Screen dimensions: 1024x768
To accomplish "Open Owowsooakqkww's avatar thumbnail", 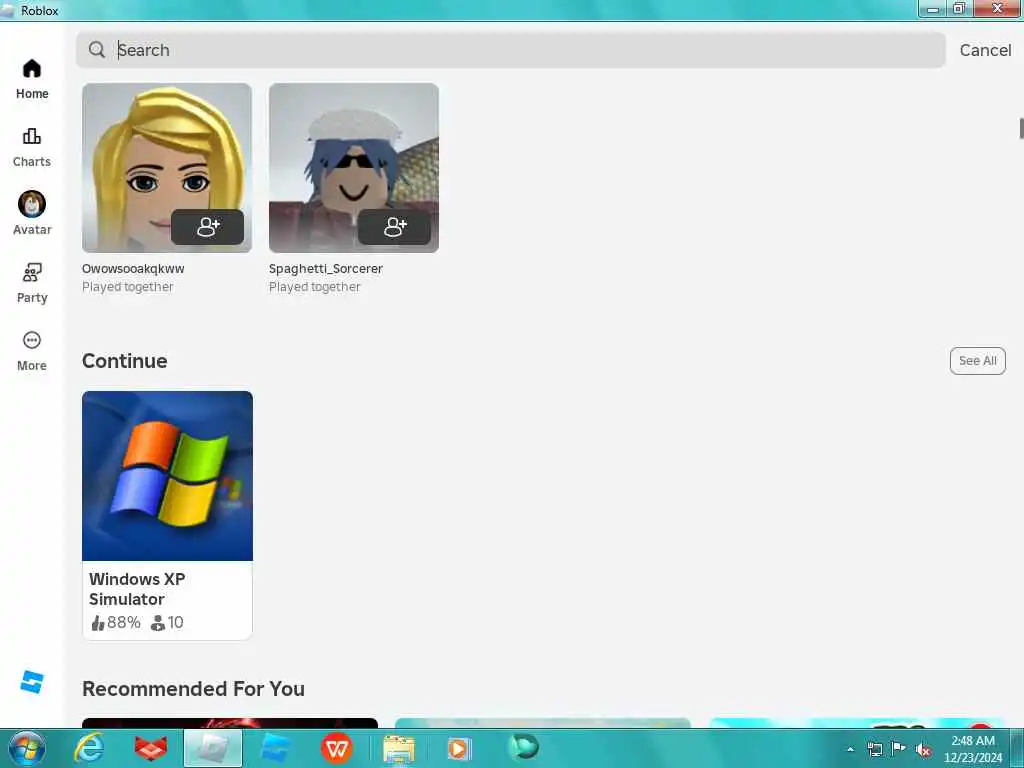I will point(167,168).
